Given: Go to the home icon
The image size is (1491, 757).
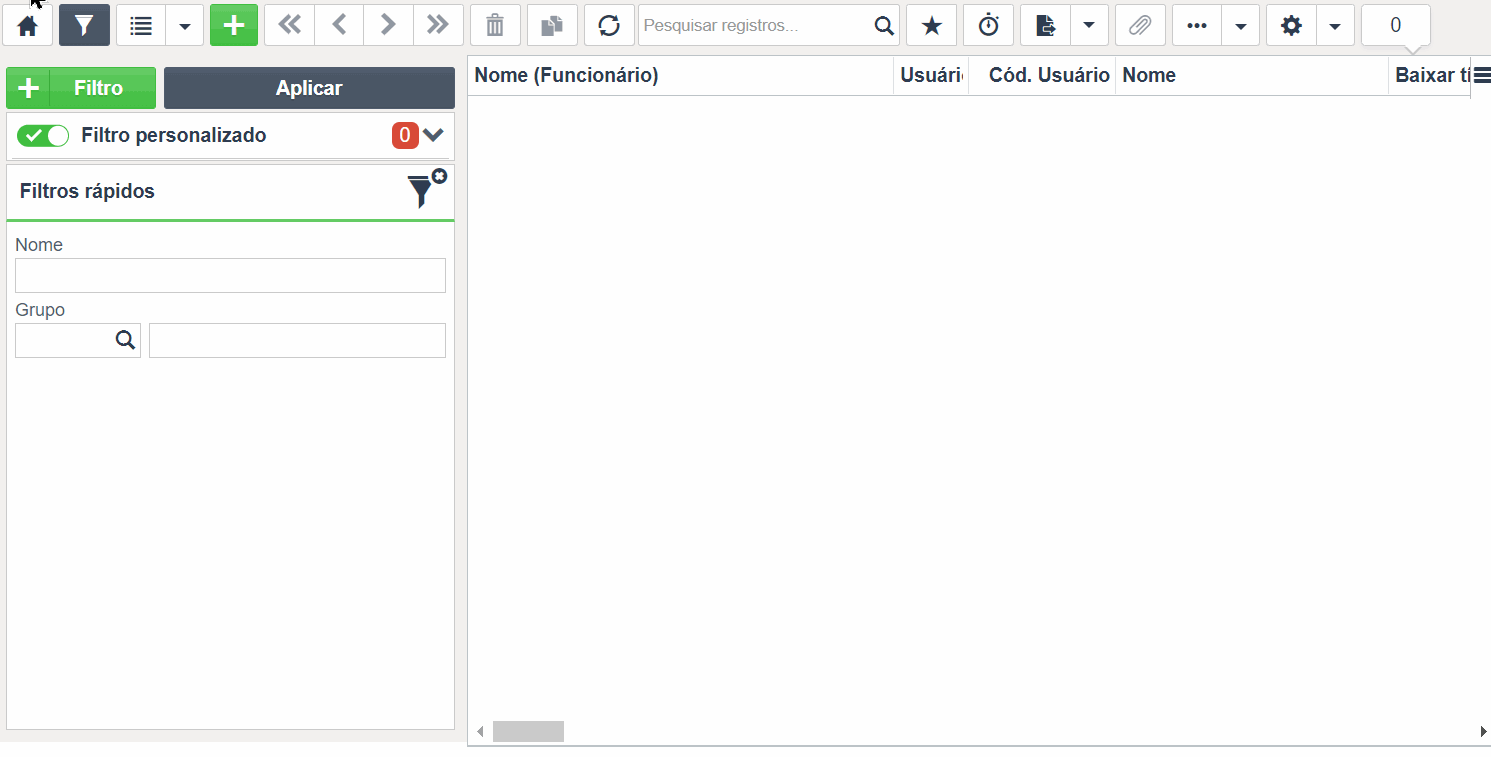Looking at the screenshot, I should tap(27, 26).
